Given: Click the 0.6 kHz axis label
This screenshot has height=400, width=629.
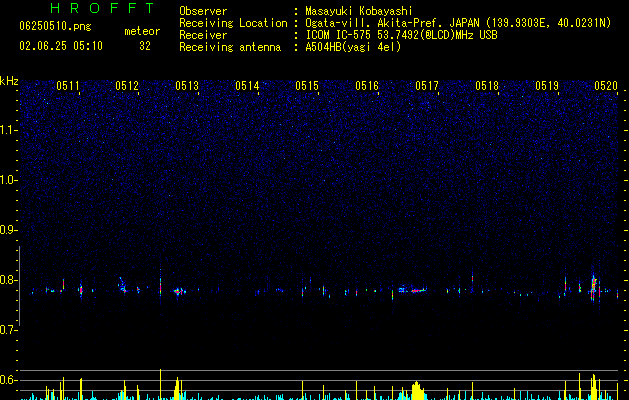Looking at the screenshot, I should (x=9, y=380).
